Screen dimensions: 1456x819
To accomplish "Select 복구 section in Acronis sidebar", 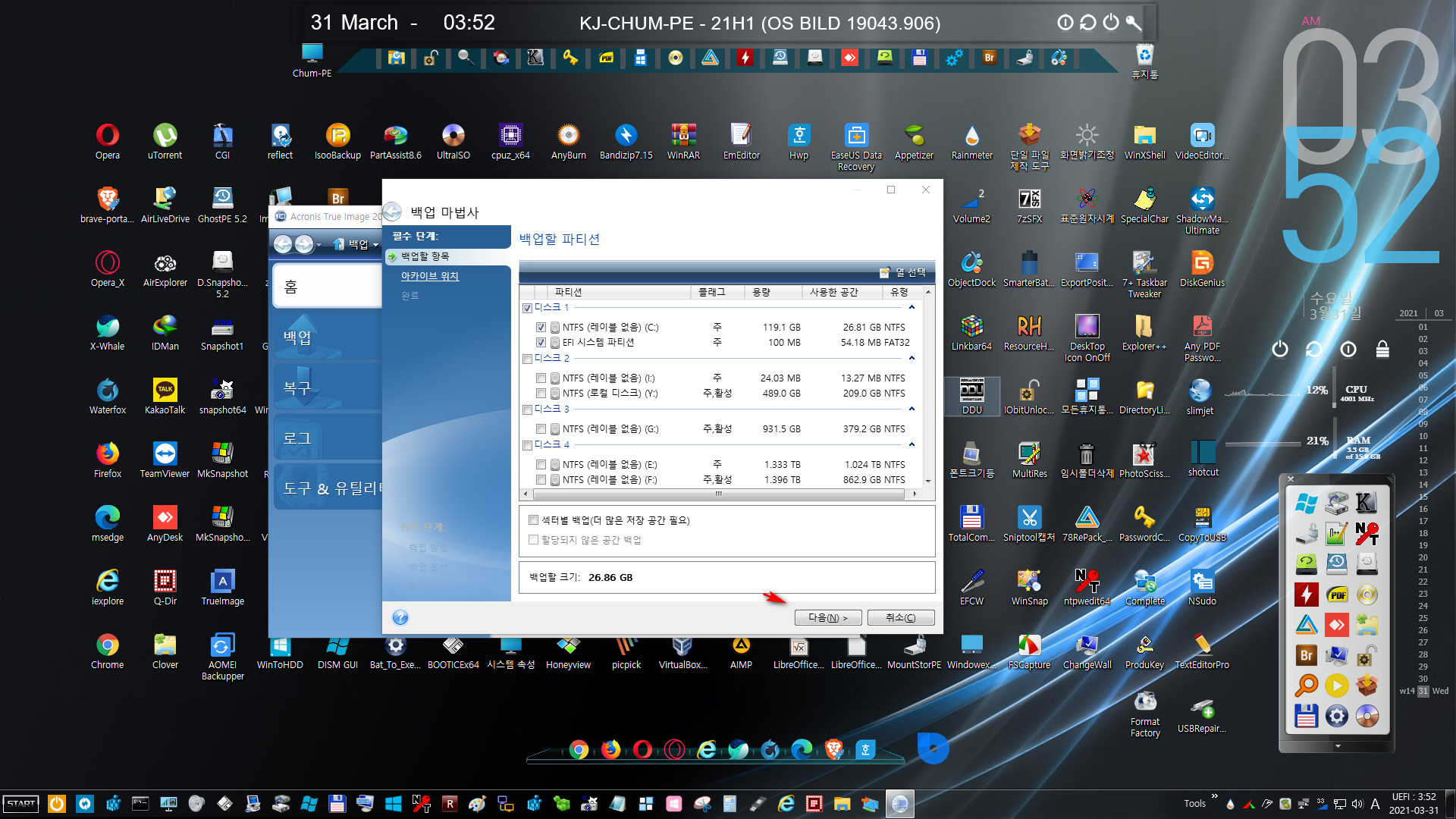I will (327, 388).
